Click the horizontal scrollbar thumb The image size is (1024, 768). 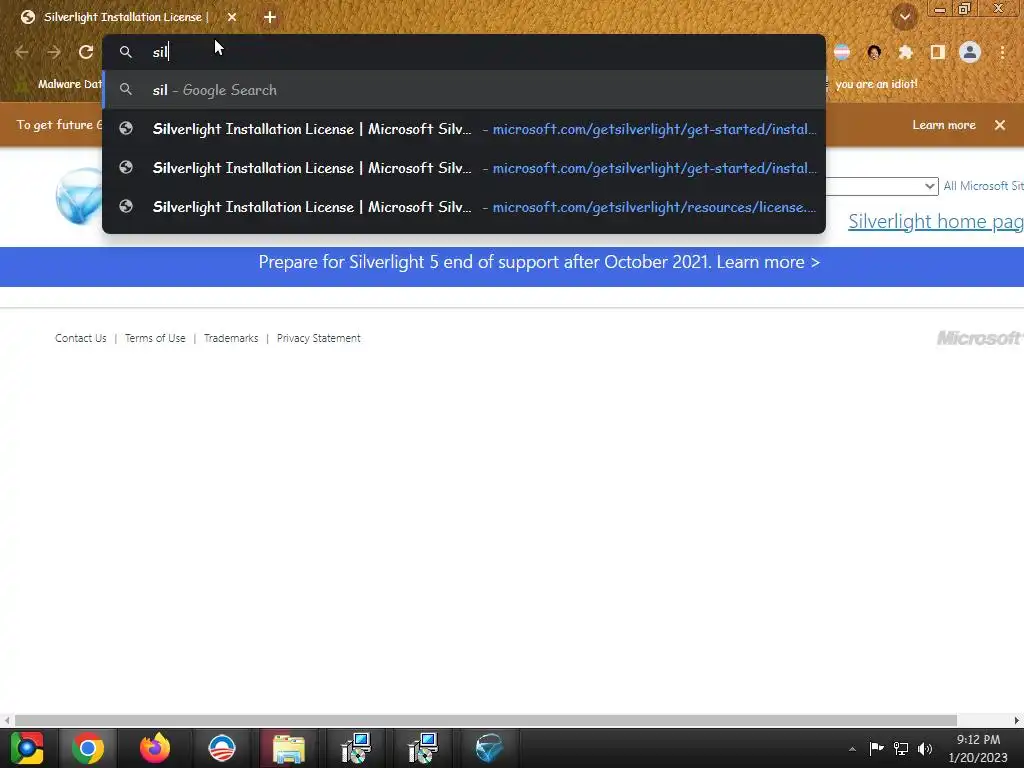[x=486, y=720]
